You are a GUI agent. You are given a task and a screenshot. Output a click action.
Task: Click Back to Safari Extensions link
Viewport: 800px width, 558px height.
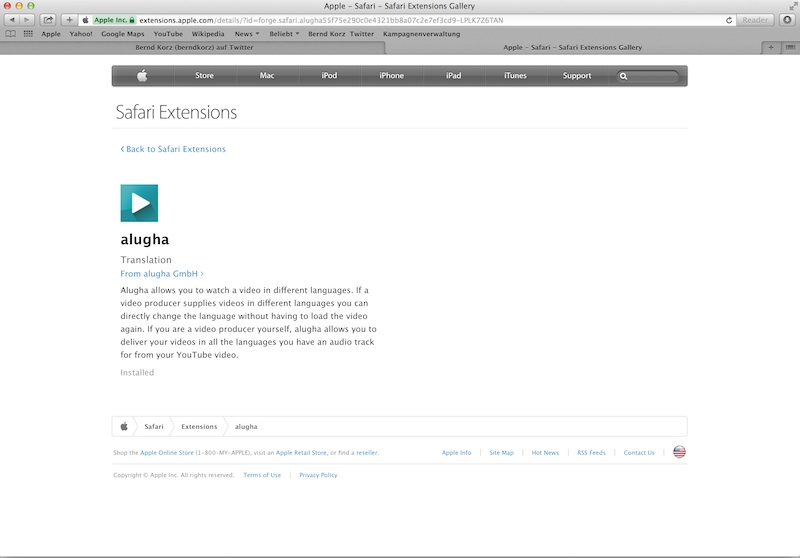(173, 149)
